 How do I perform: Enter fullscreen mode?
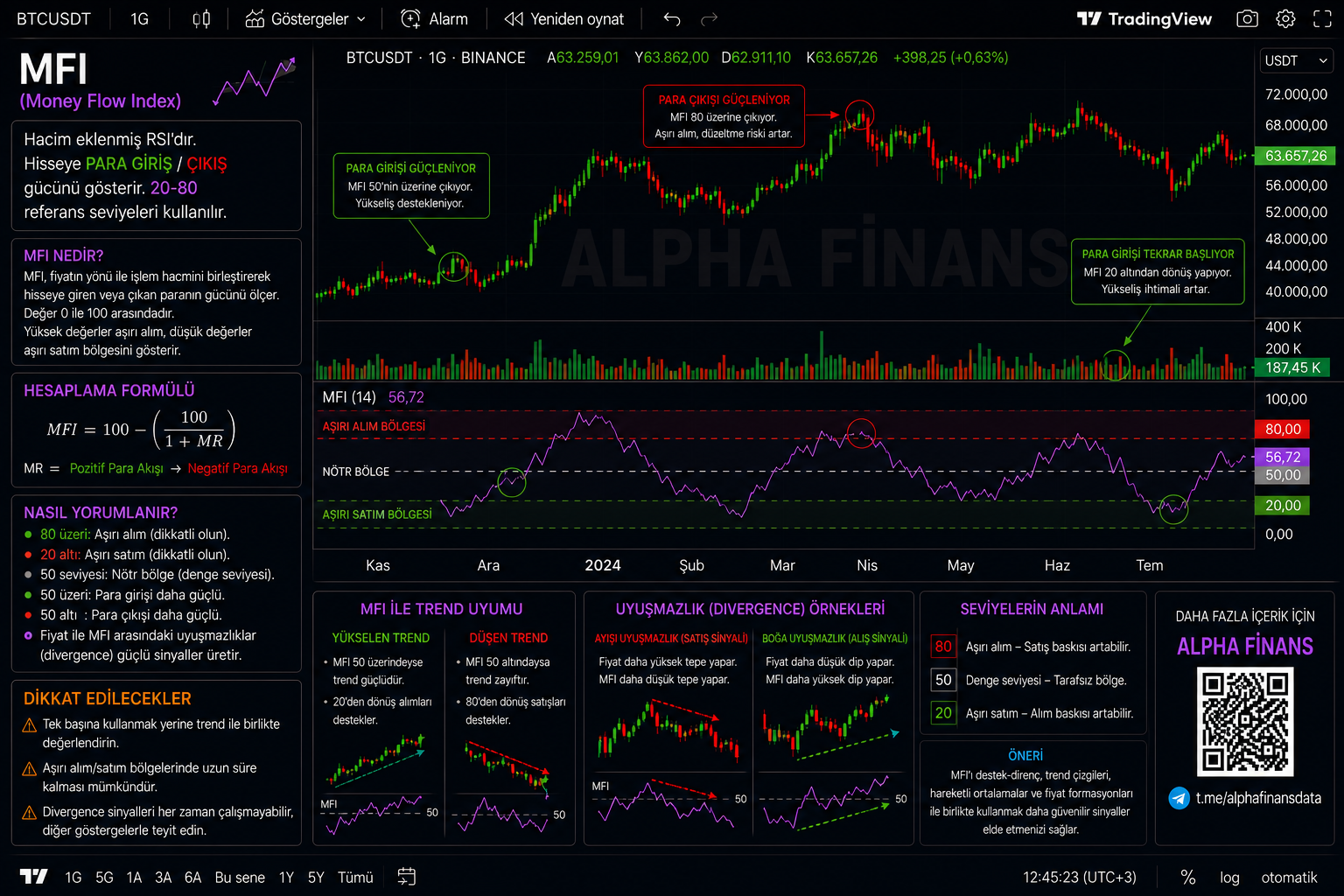(x=1322, y=19)
